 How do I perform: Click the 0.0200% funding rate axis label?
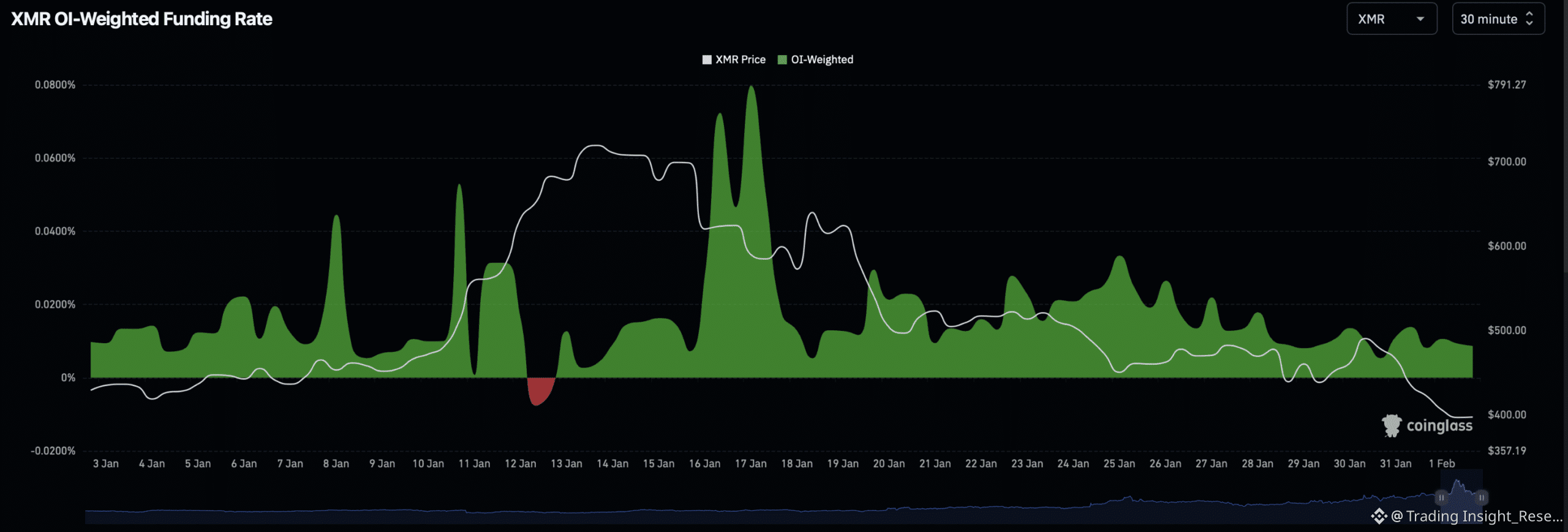click(x=55, y=305)
